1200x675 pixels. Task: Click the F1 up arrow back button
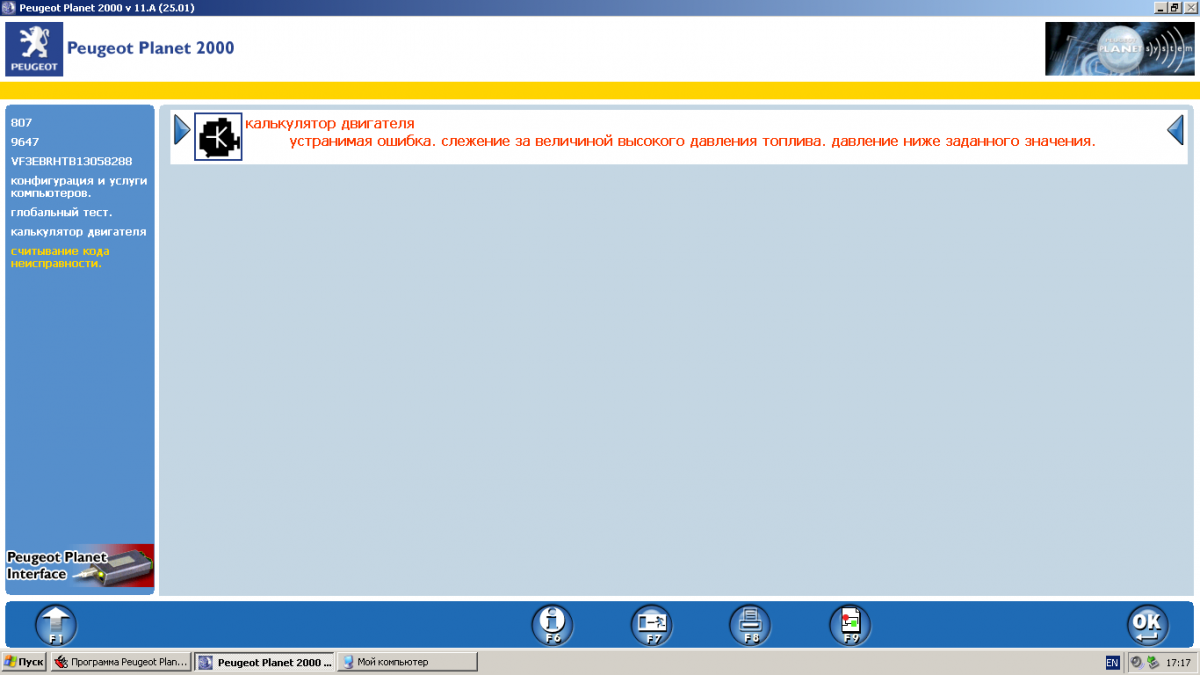point(56,625)
